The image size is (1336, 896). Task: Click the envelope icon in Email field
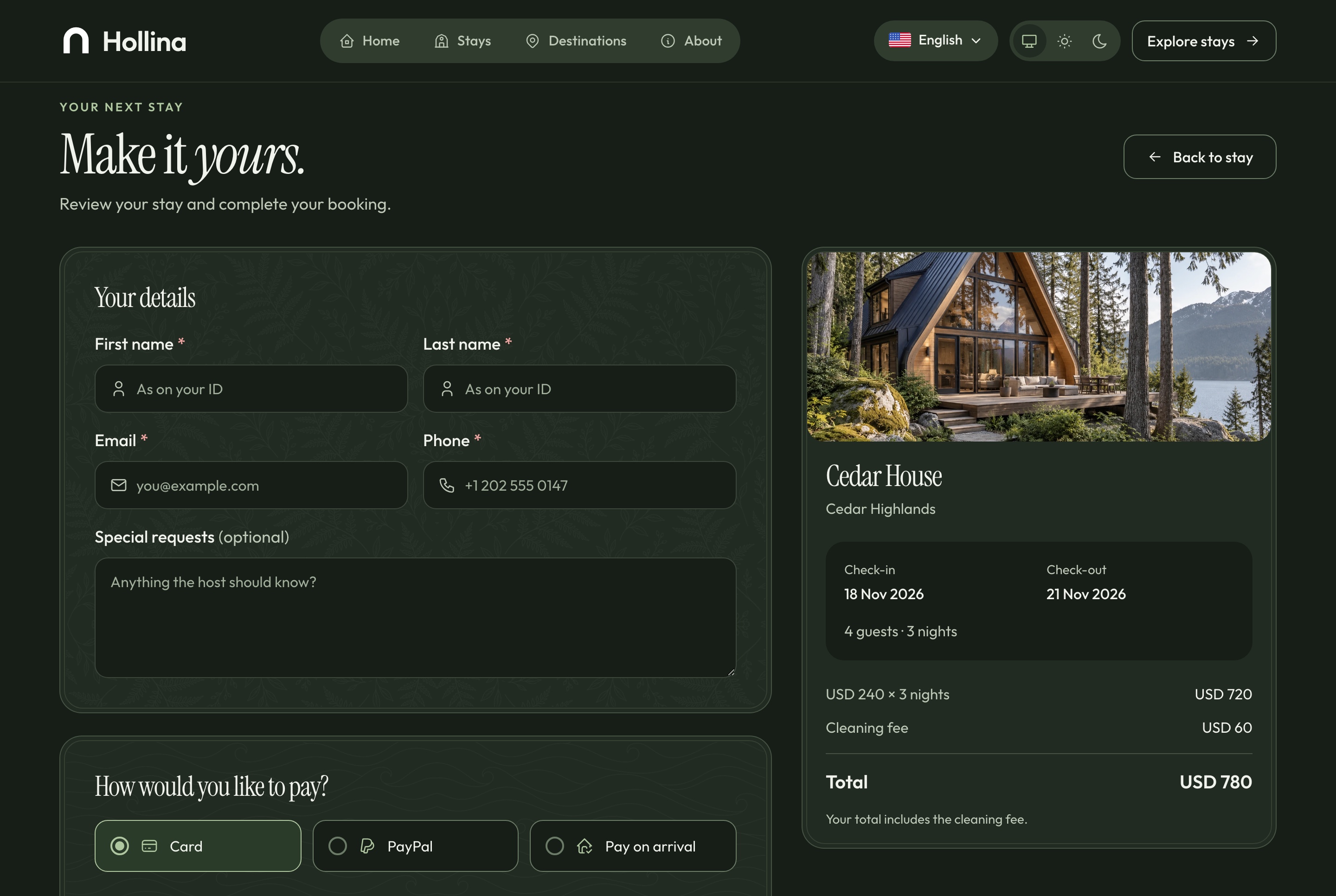(x=119, y=485)
